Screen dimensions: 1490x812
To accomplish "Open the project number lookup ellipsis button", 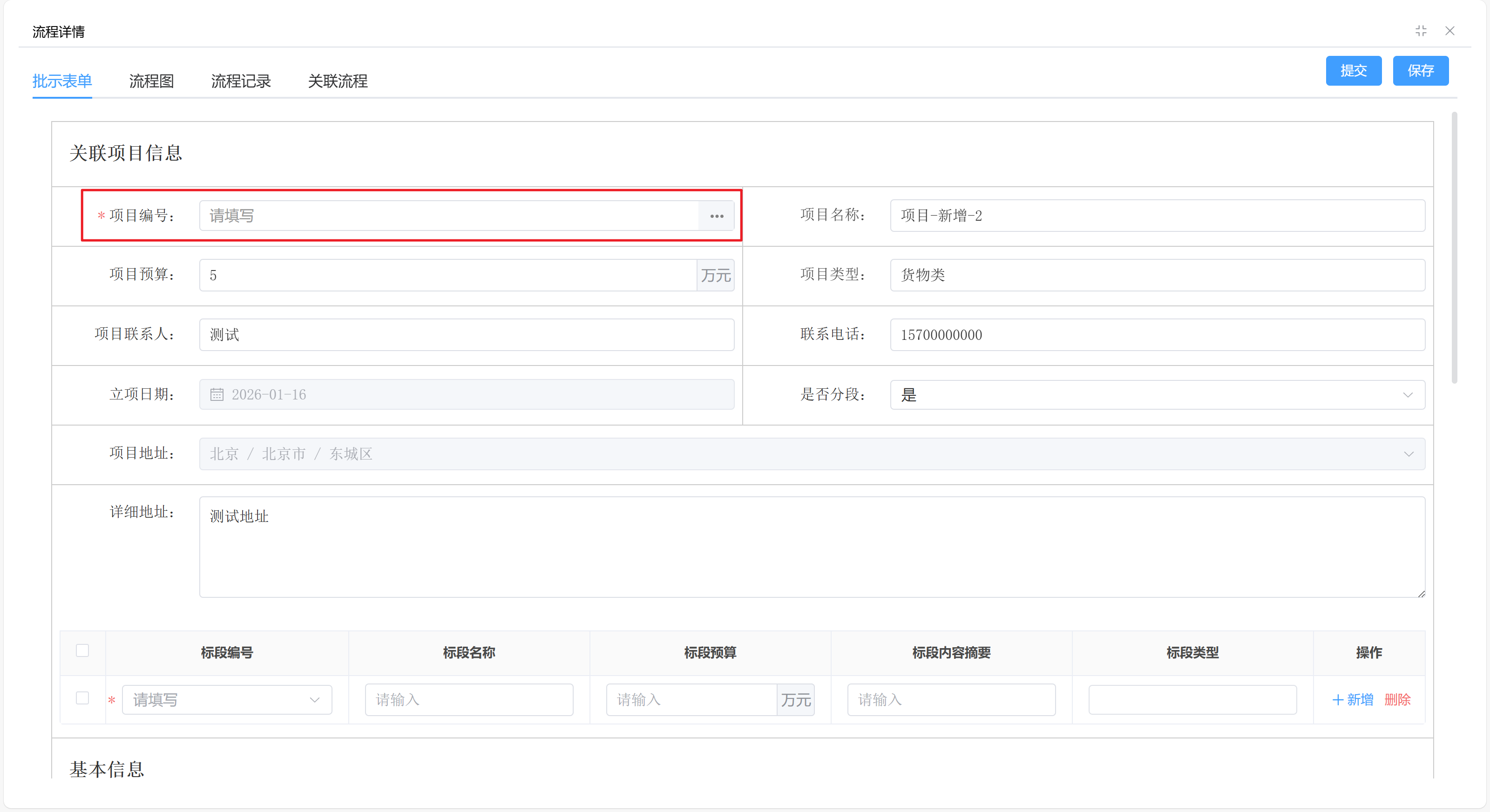I will pos(717,216).
